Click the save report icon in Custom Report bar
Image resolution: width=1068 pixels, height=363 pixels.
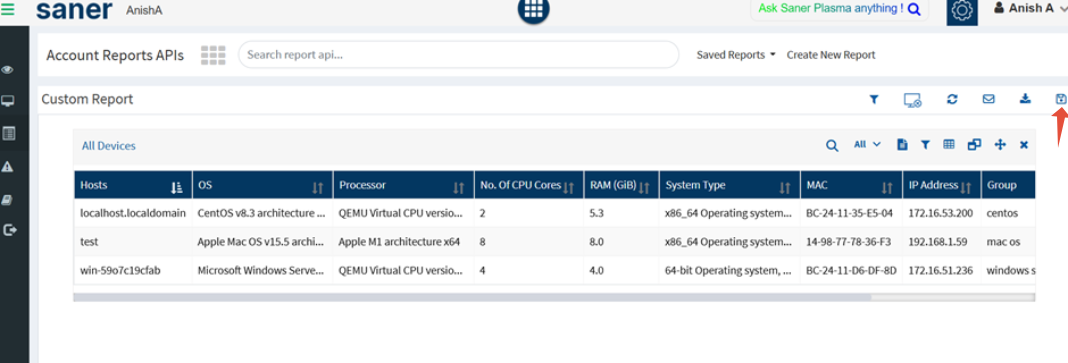pos(1061,99)
